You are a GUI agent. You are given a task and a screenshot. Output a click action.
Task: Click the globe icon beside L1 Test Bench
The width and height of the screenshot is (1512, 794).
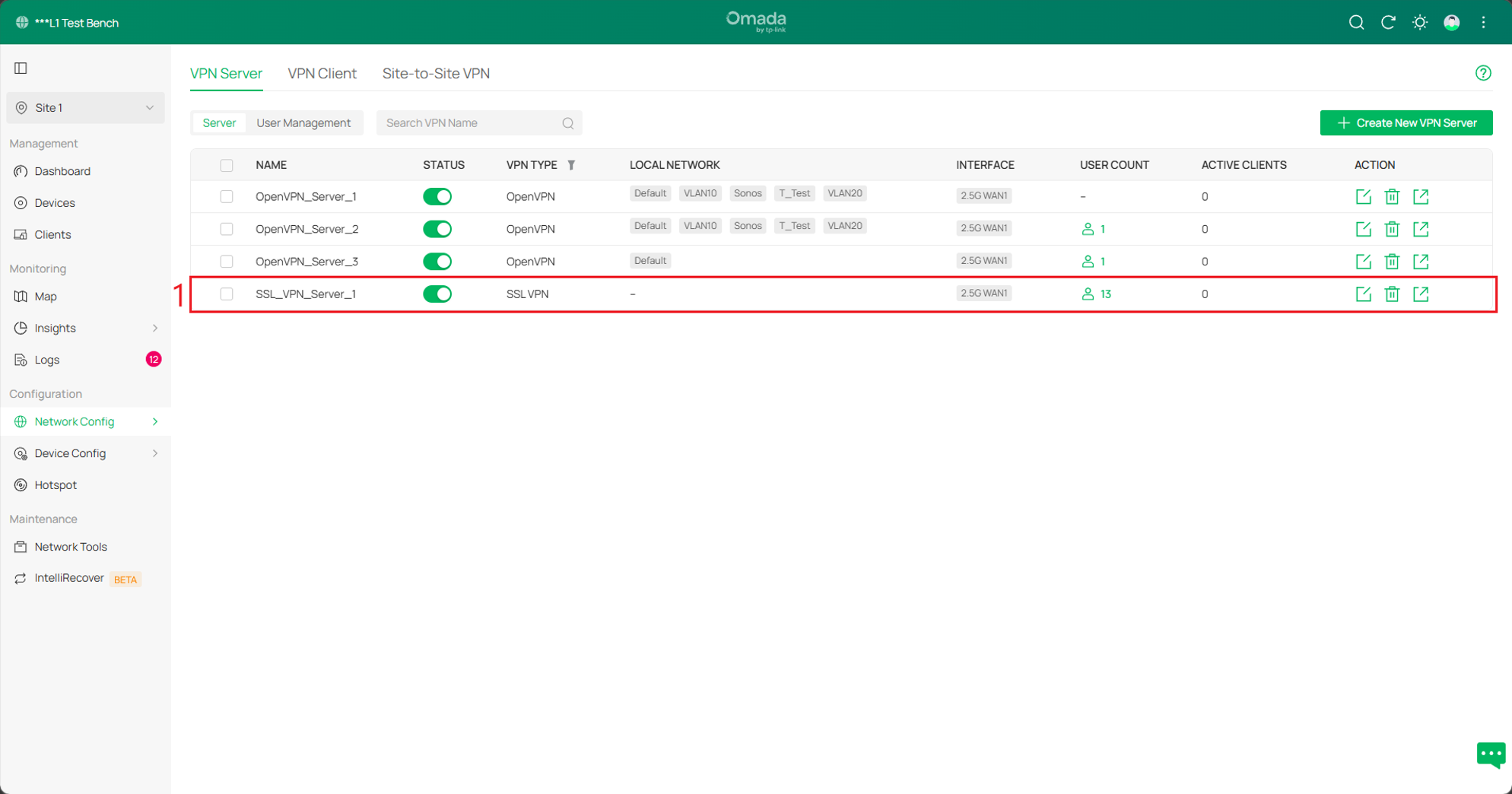point(22,23)
